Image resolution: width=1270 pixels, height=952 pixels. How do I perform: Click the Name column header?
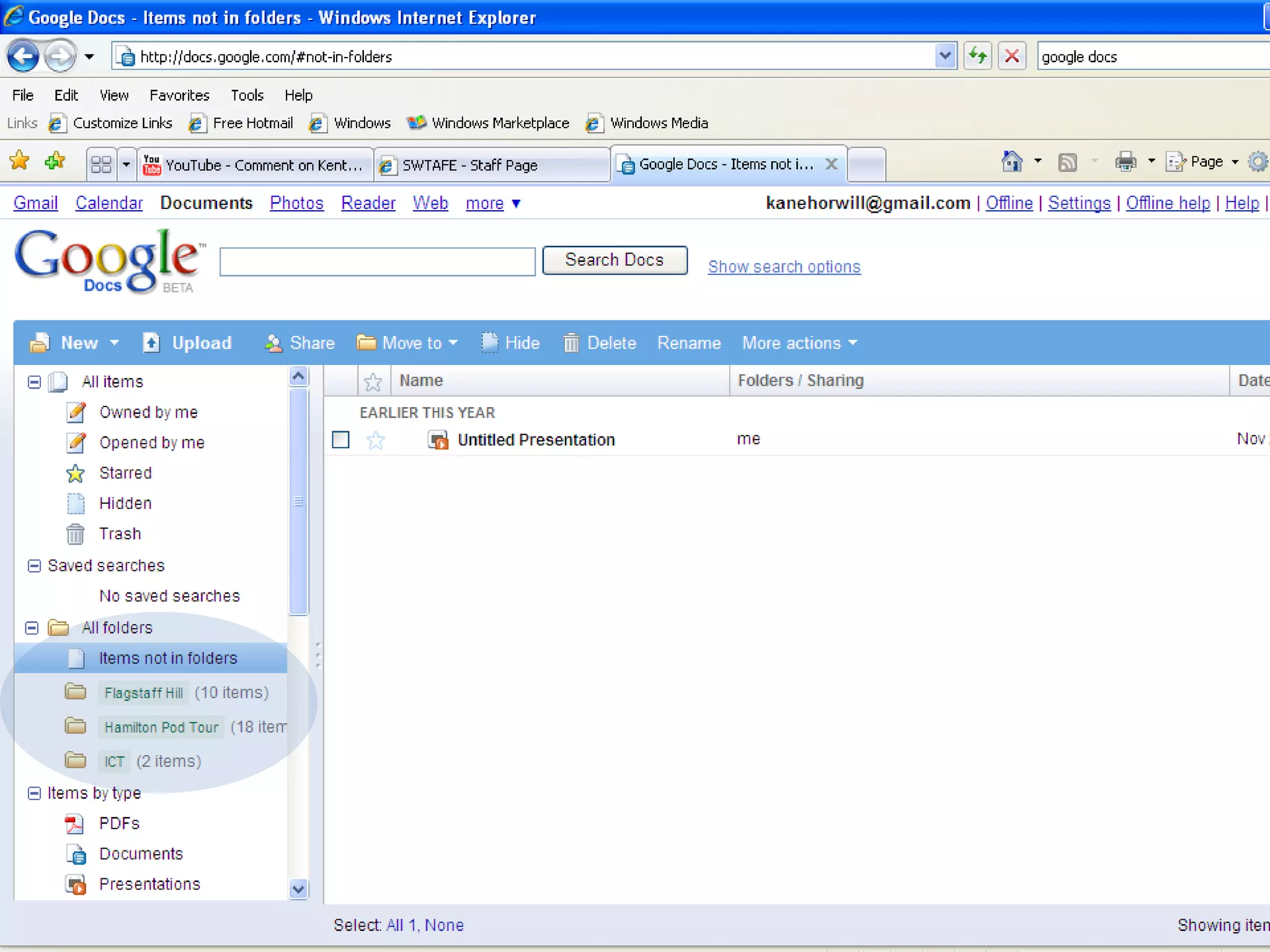(x=559, y=381)
